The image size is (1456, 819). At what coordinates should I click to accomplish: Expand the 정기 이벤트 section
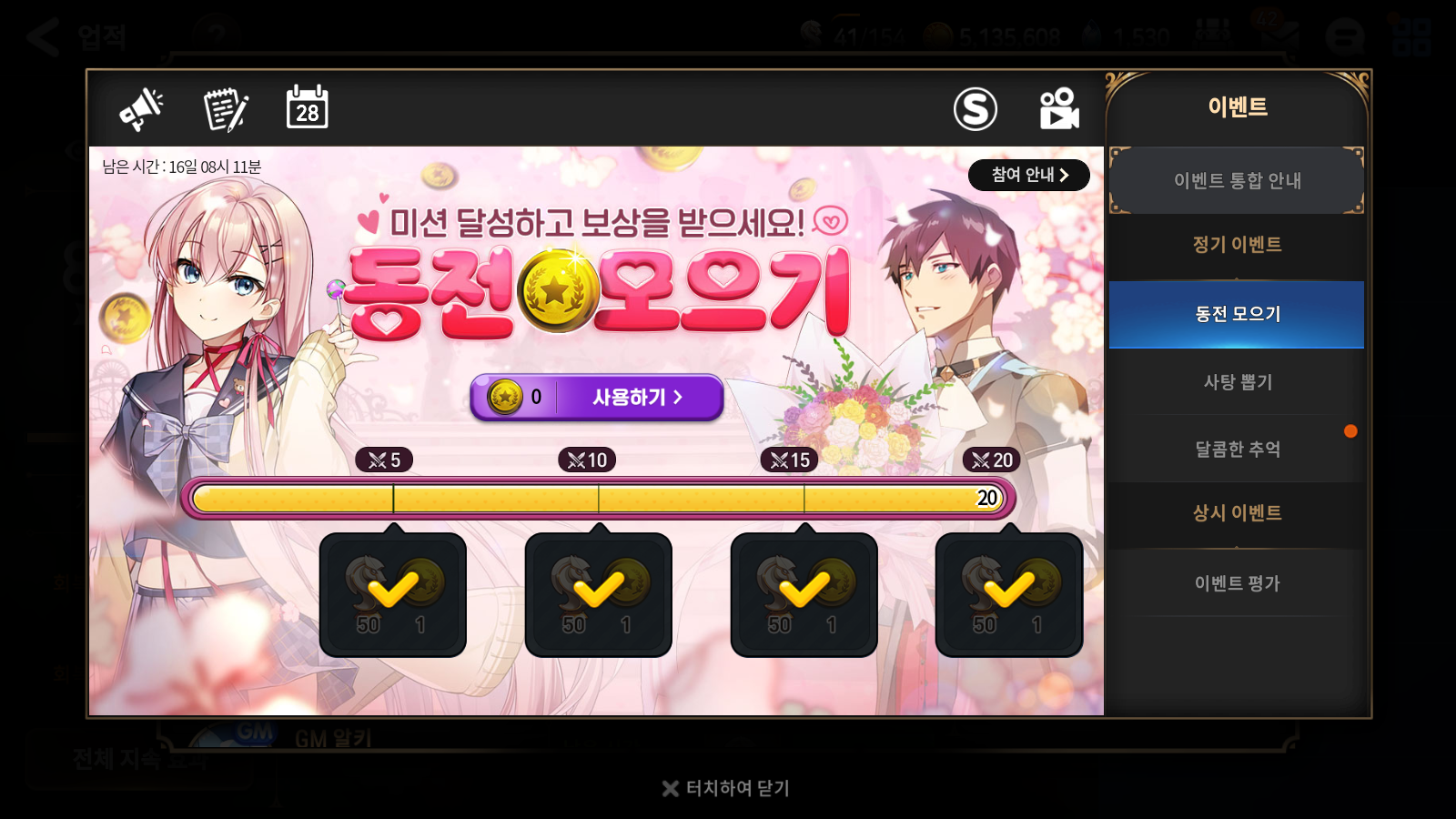click(1237, 245)
